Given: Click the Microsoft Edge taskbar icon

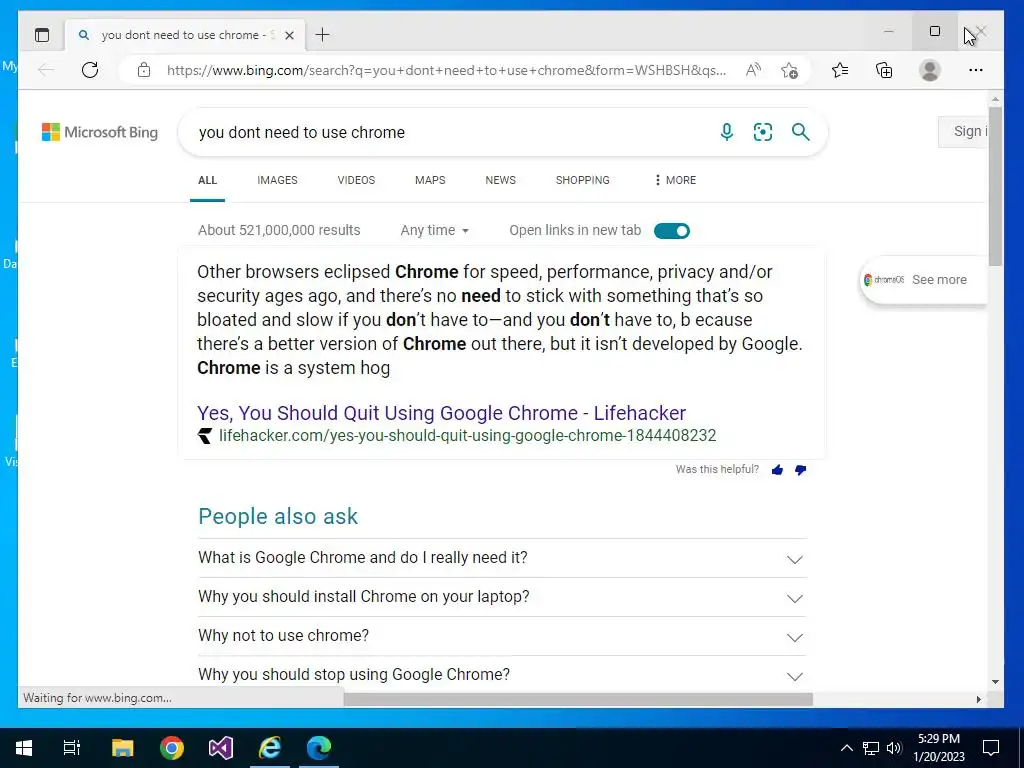Looking at the screenshot, I should [x=319, y=748].
